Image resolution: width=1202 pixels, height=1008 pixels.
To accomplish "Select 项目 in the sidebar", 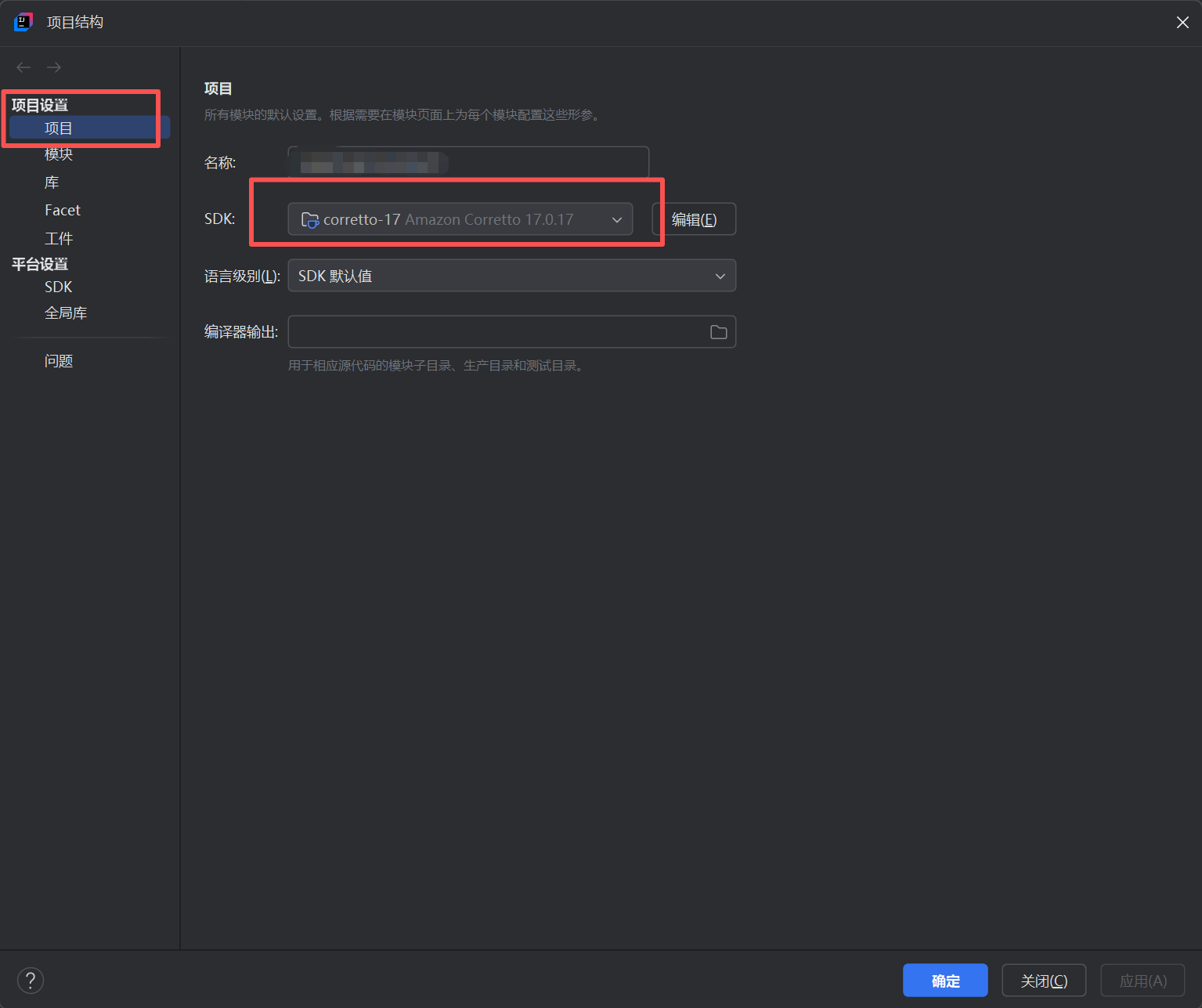I will tap(89, 128).
